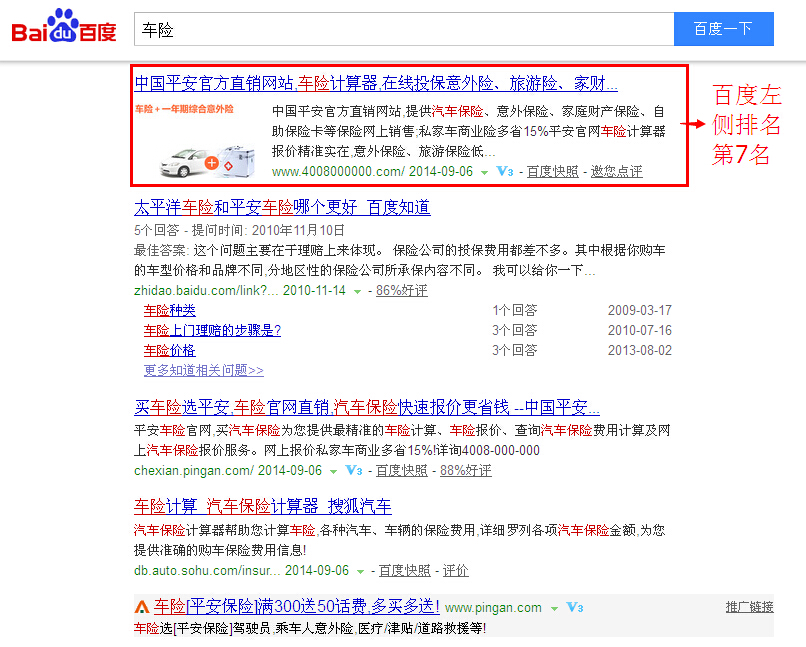Click the 推广链接 label link
Screen dimensions: 806x647
point(749,607)
